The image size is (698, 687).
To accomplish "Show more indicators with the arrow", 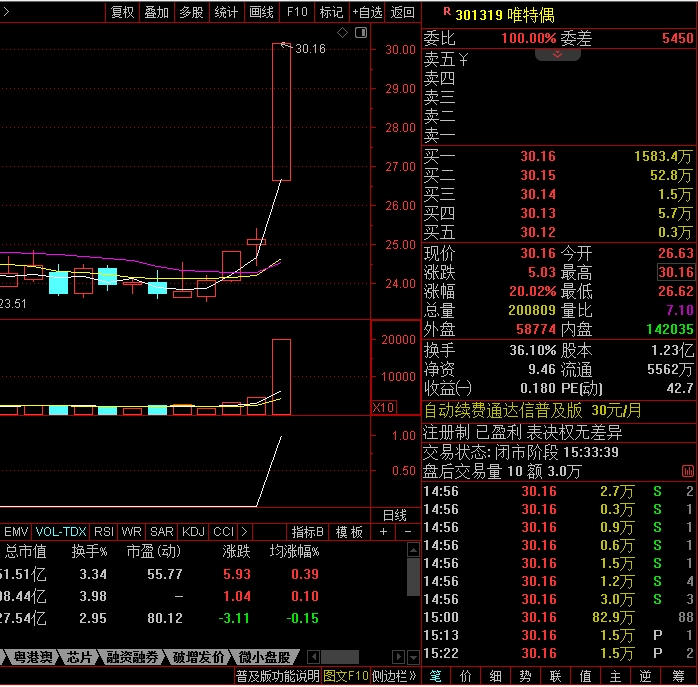I will (x=244, y=532).
